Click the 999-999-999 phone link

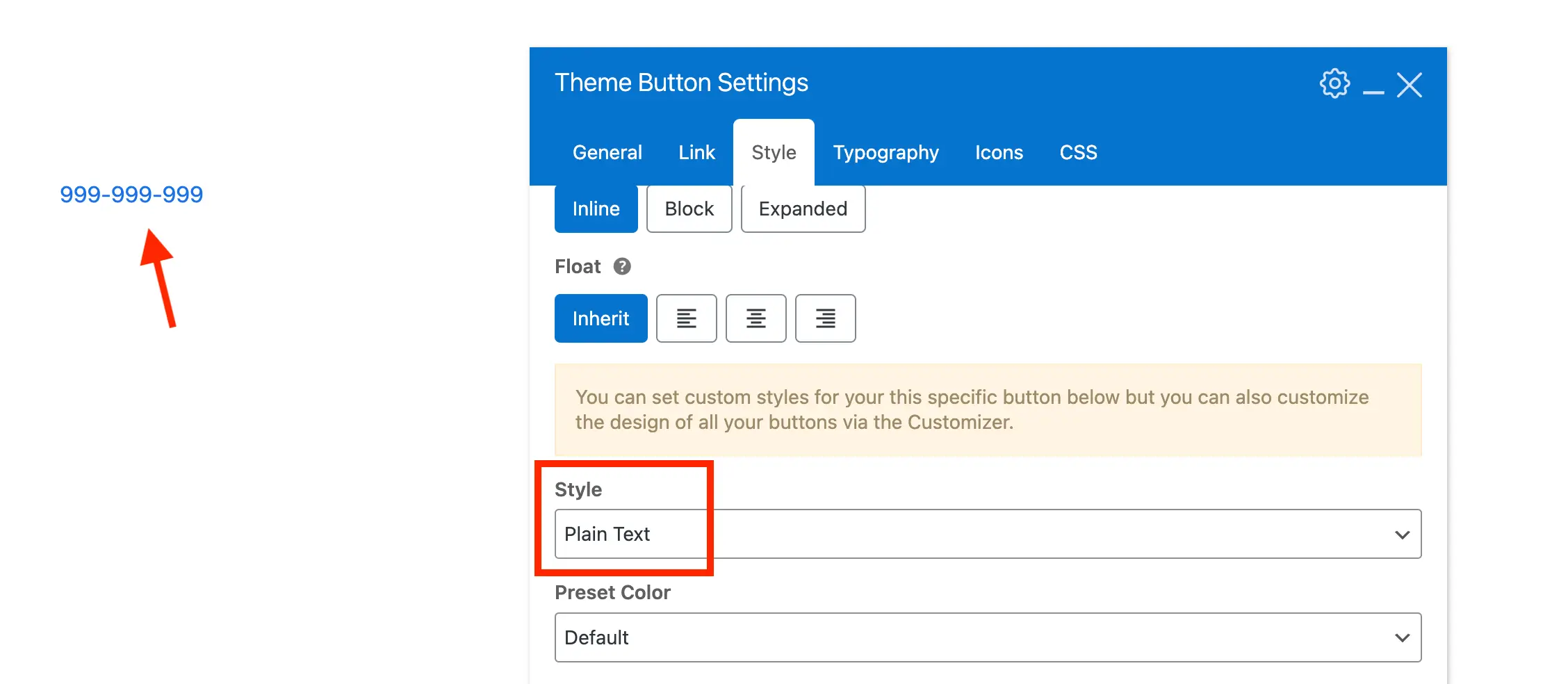pos(131,194)
